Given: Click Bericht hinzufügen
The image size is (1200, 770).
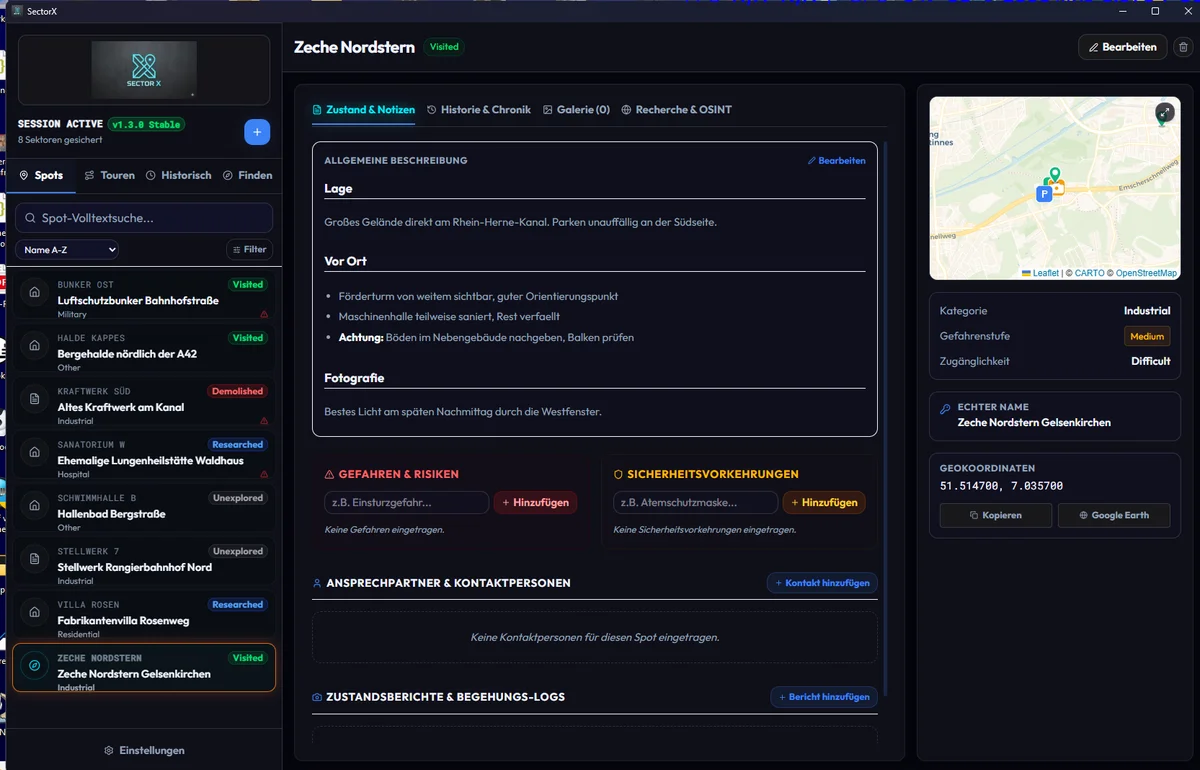Looking at the screenshot, I should (x=824, y=697).
